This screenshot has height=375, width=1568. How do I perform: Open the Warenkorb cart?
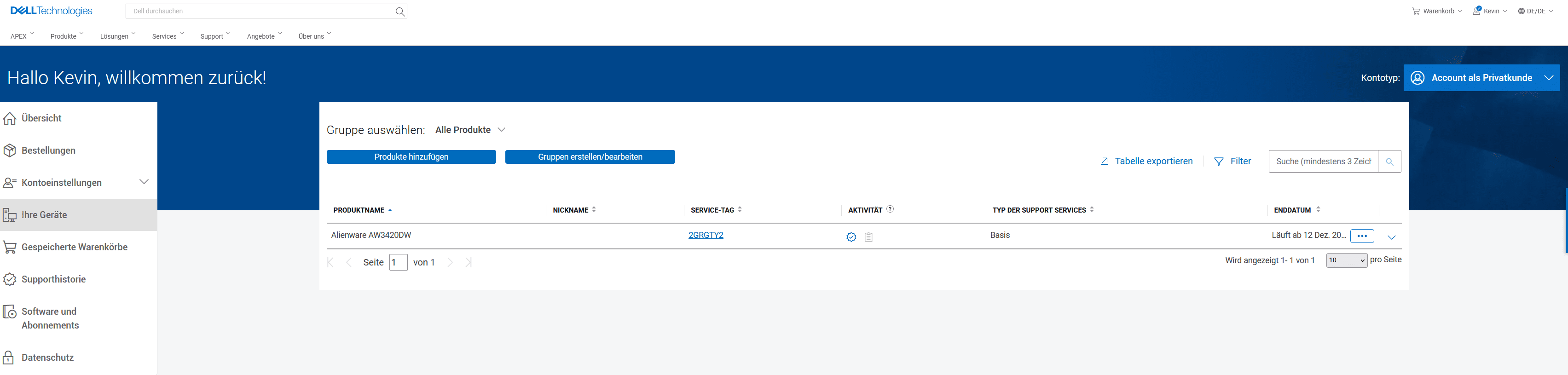[1437, 11]
